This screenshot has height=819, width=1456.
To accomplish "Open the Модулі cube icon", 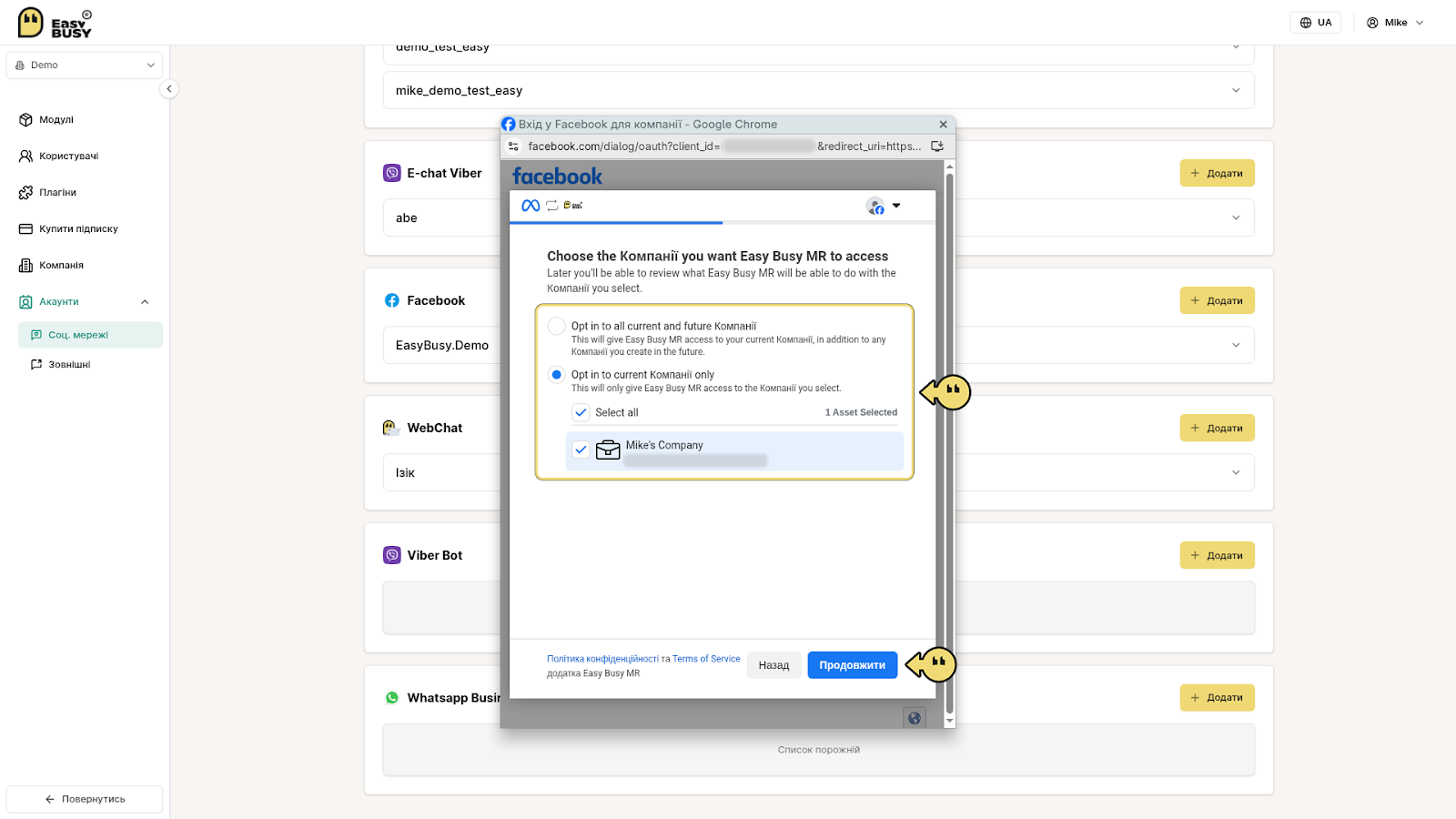I will (25, 119).
